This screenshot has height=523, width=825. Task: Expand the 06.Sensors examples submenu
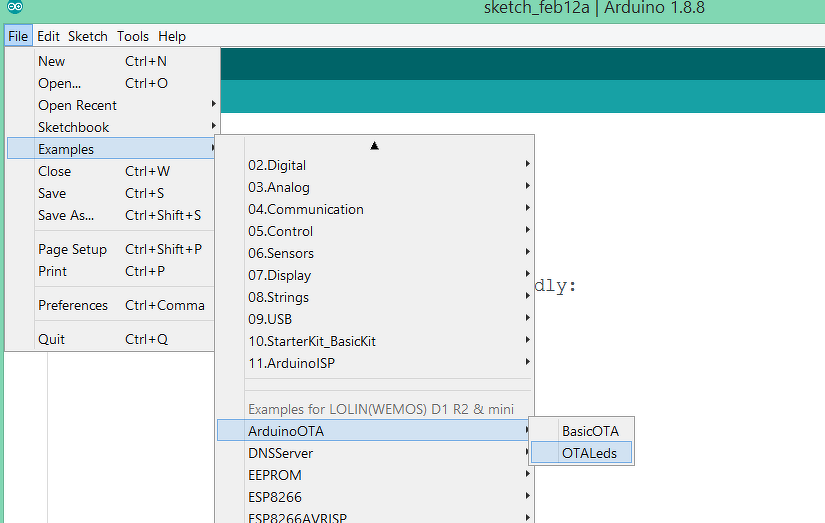pos(281,253)
